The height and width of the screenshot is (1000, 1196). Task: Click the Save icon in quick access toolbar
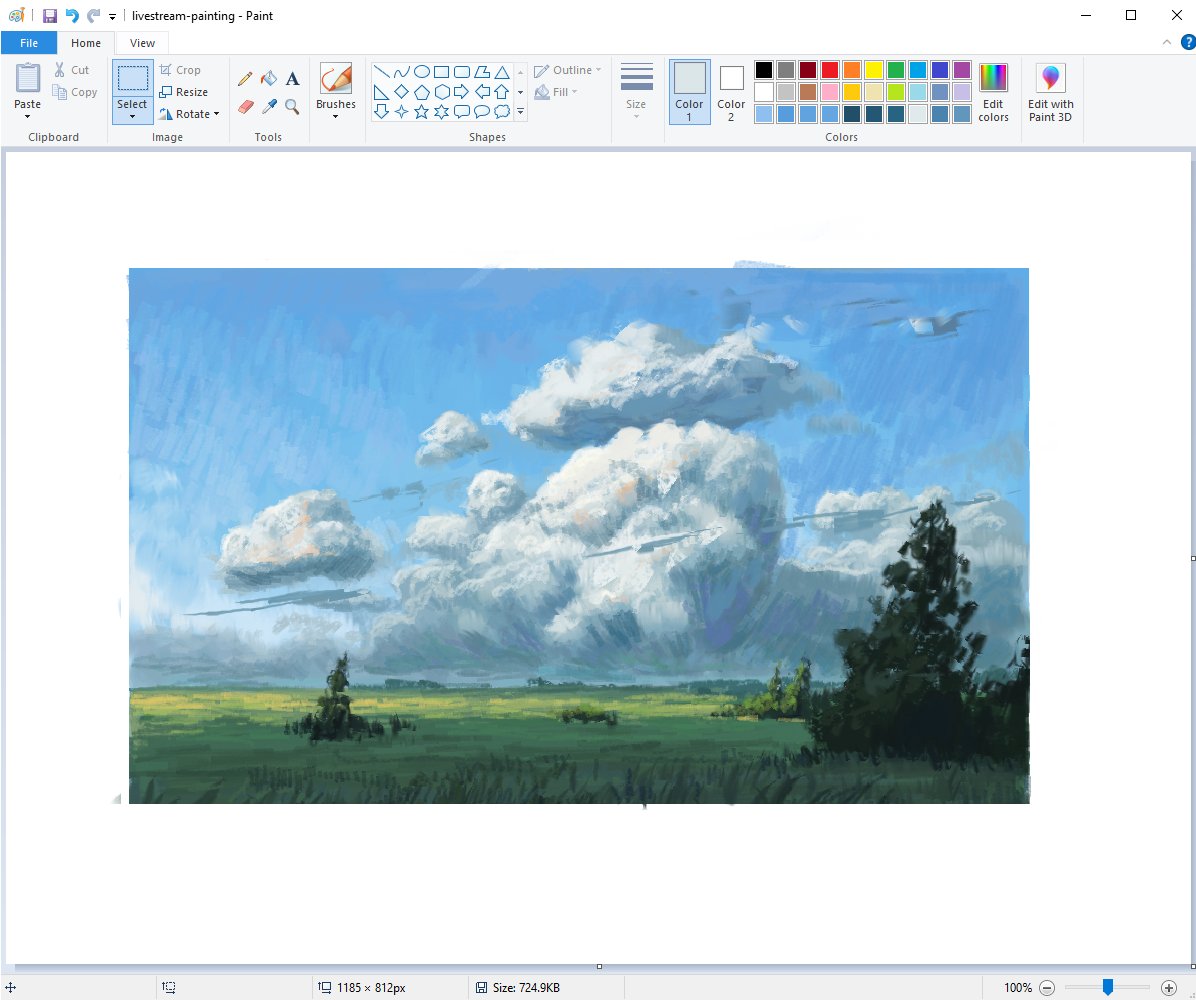coord(50,15)
